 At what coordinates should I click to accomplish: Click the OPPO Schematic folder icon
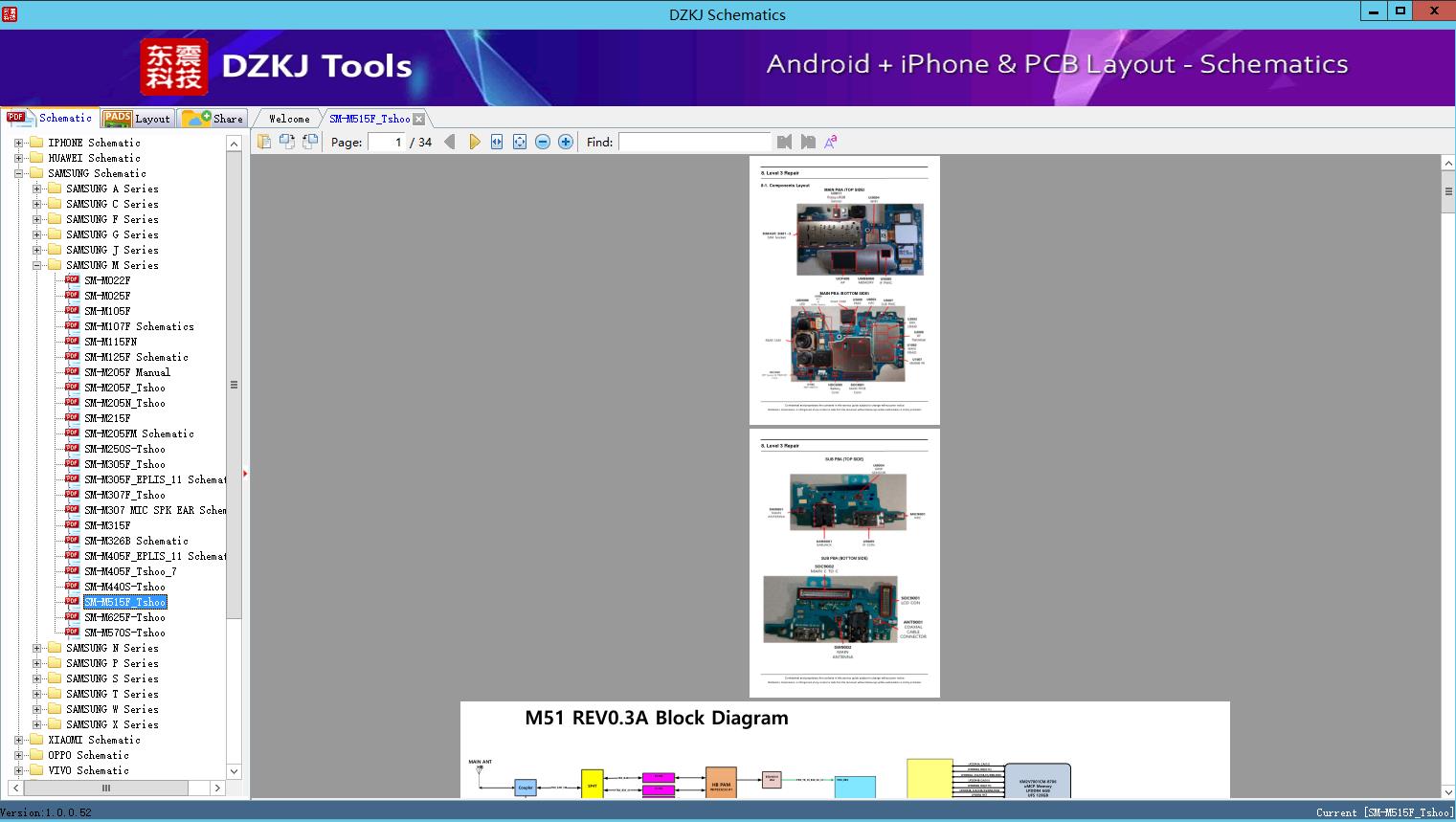pos(36,755)
